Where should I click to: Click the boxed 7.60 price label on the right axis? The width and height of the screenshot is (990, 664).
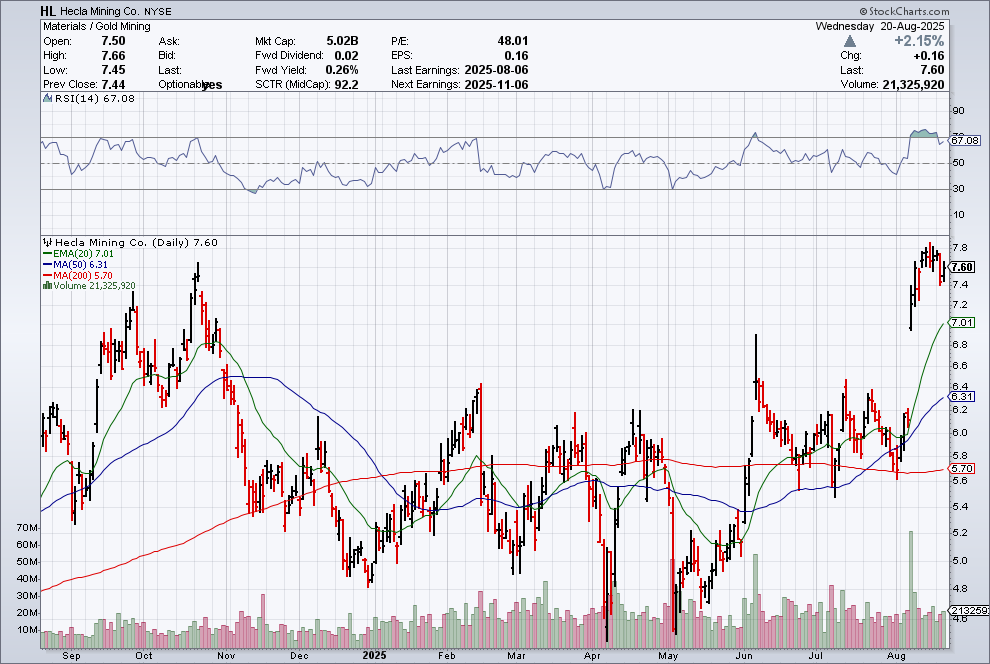963,268
